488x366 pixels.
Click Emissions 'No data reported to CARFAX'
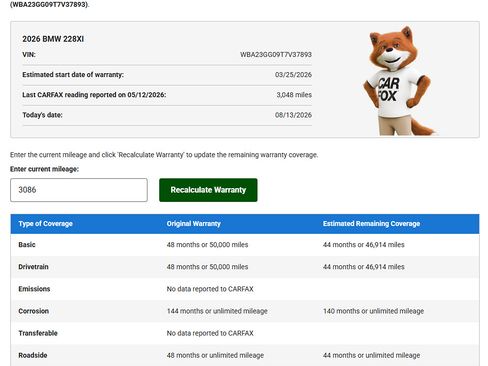click(x=210, y=289)
